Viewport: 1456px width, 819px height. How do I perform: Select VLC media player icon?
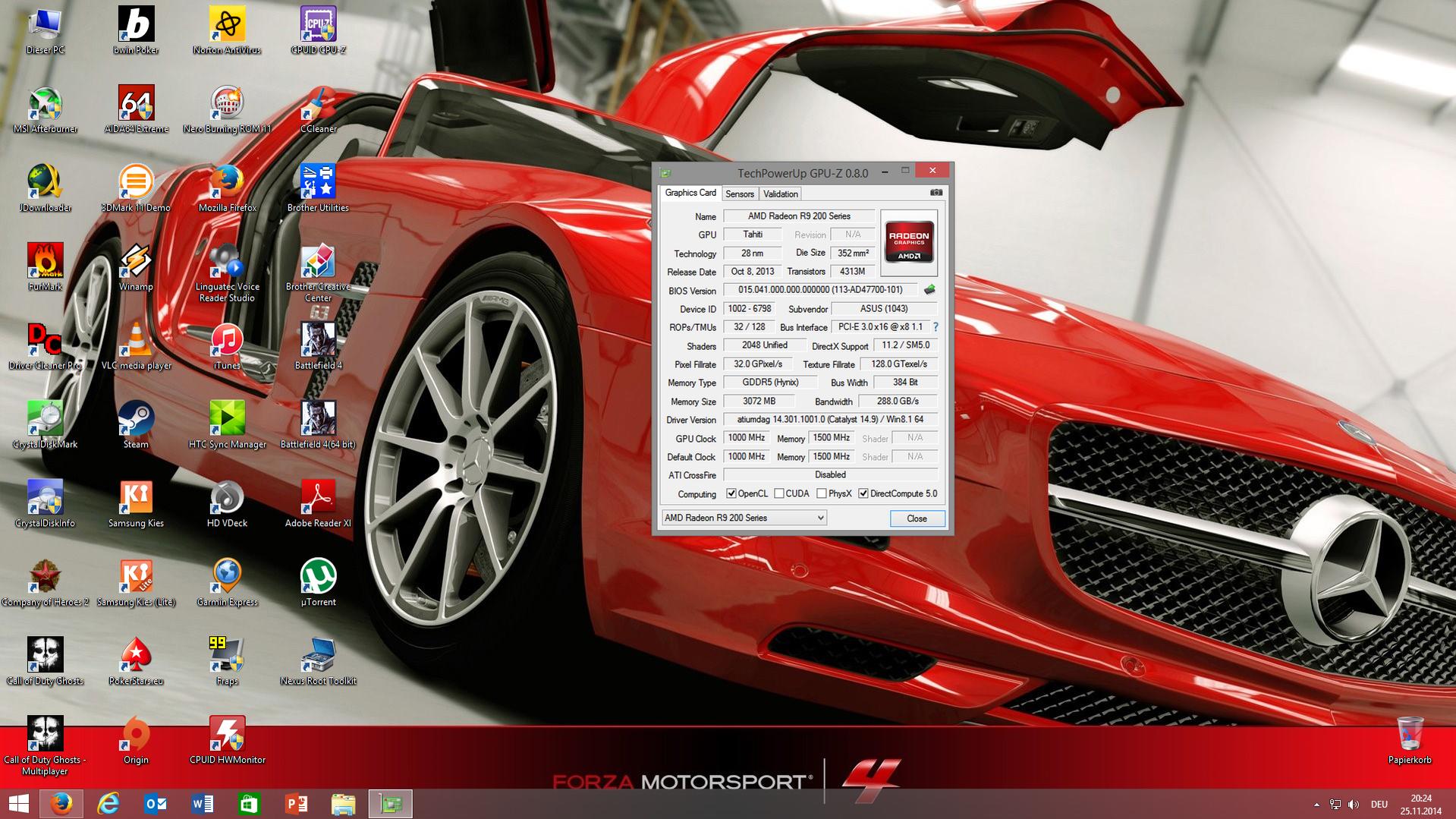click(137, 348)
